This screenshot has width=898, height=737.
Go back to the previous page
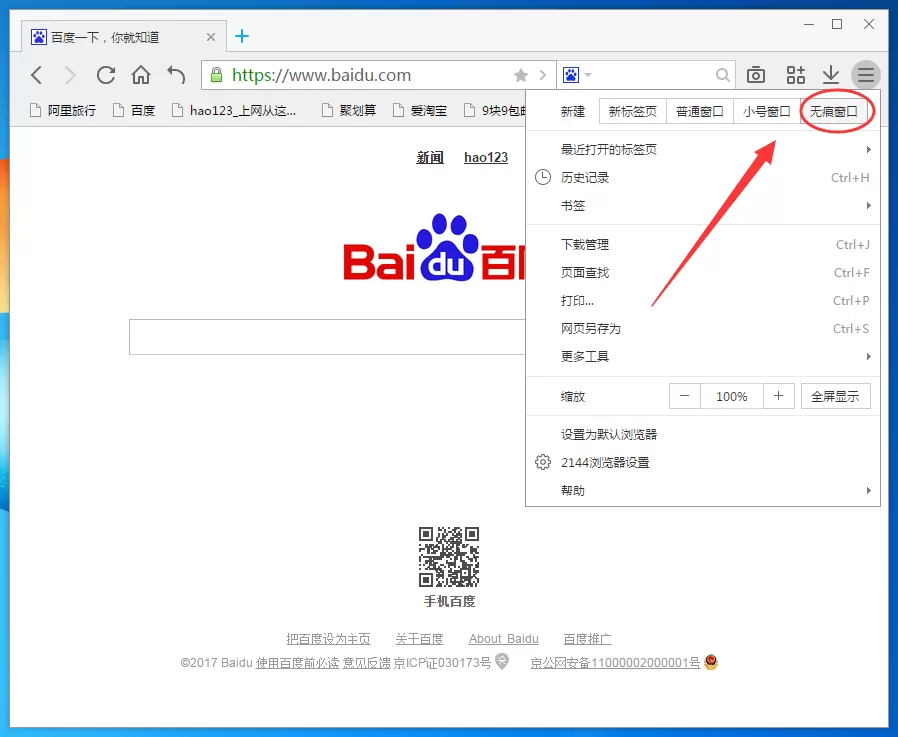coord(37,75)
